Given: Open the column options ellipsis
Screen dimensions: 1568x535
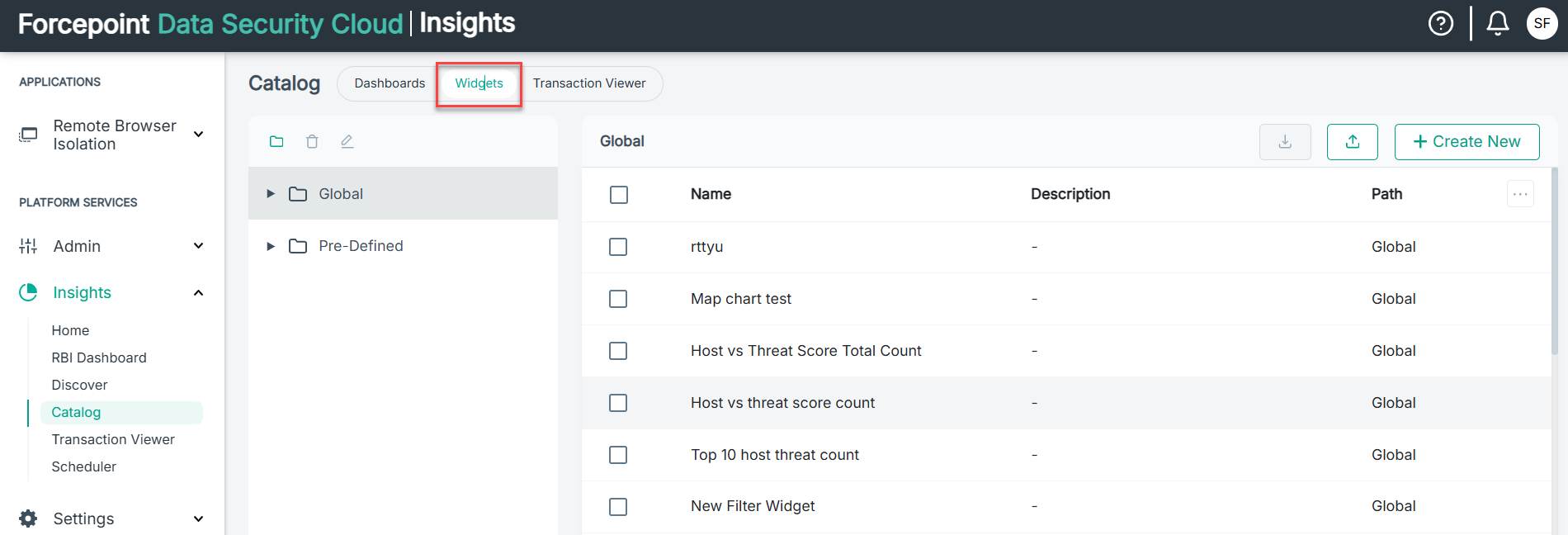Looking at the screenshot, I should click(1520, 194).
